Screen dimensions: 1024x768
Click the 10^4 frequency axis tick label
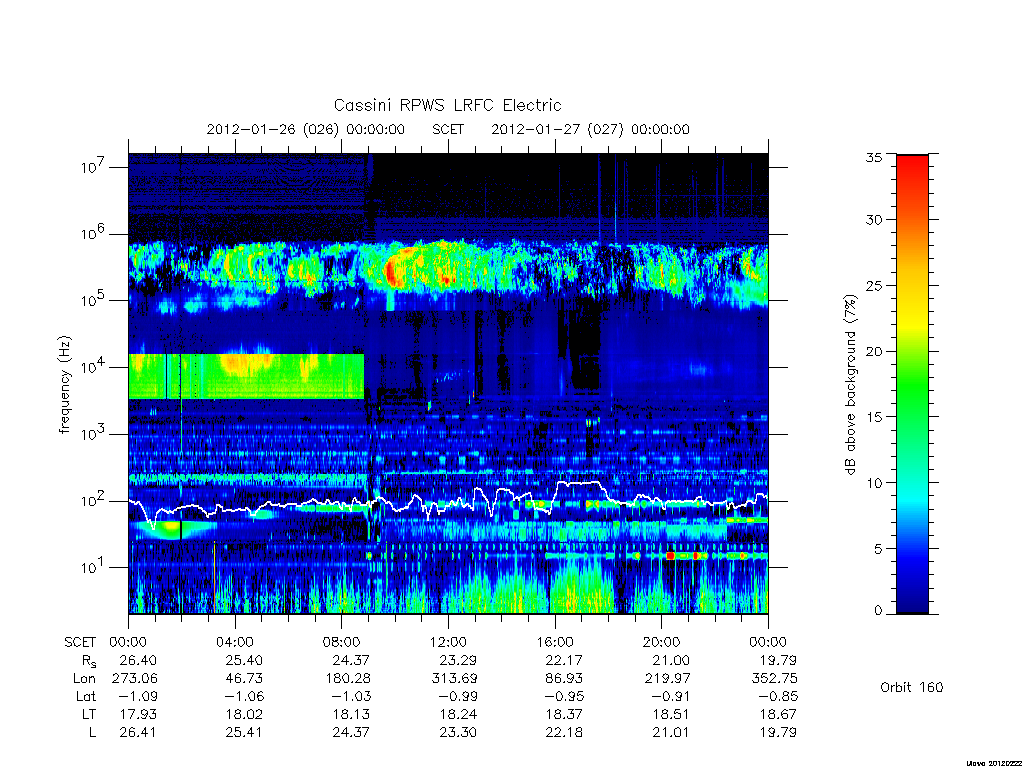click(95, 366)
